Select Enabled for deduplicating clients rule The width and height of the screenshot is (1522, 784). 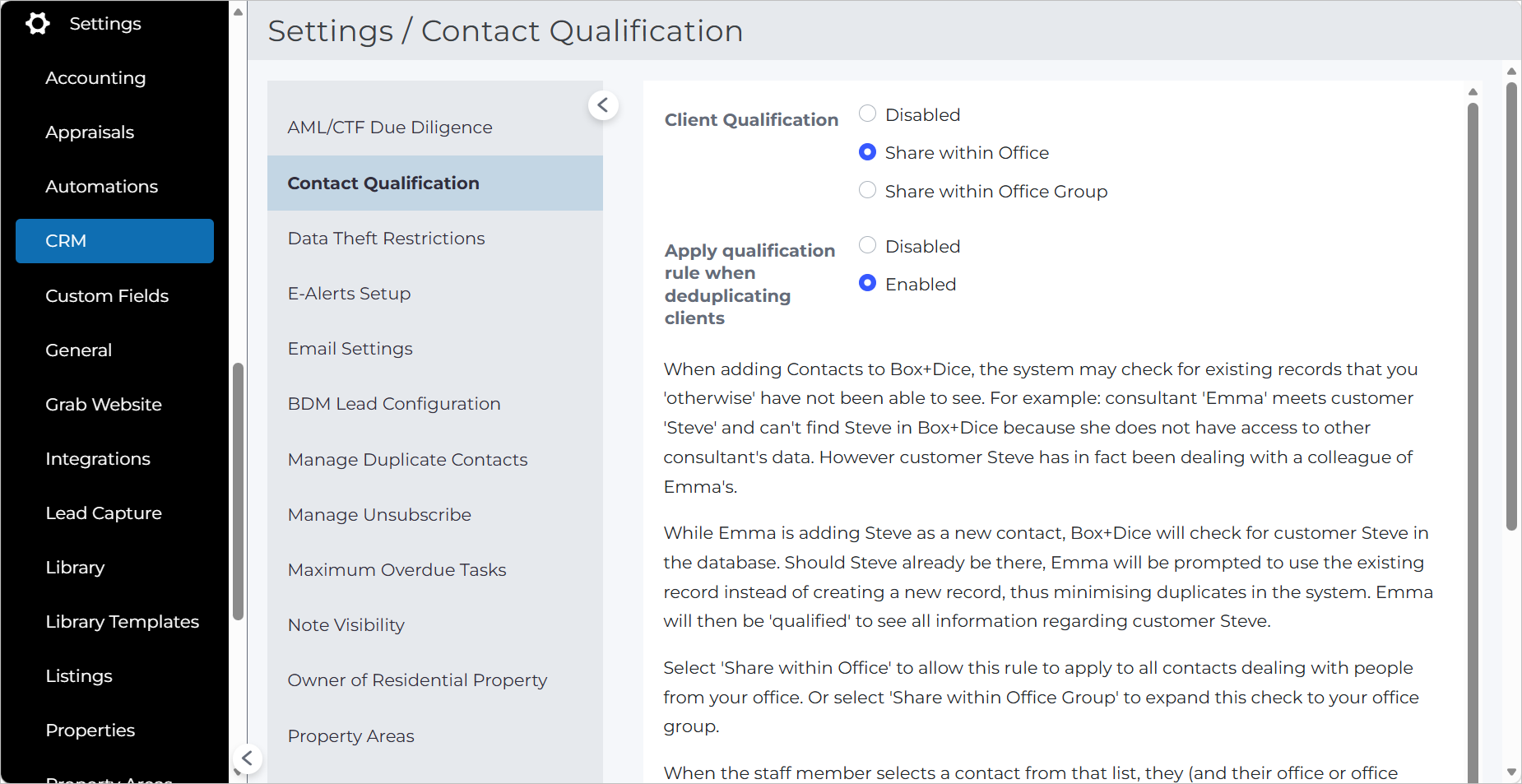pyautogui.click(x=867, y=283)
